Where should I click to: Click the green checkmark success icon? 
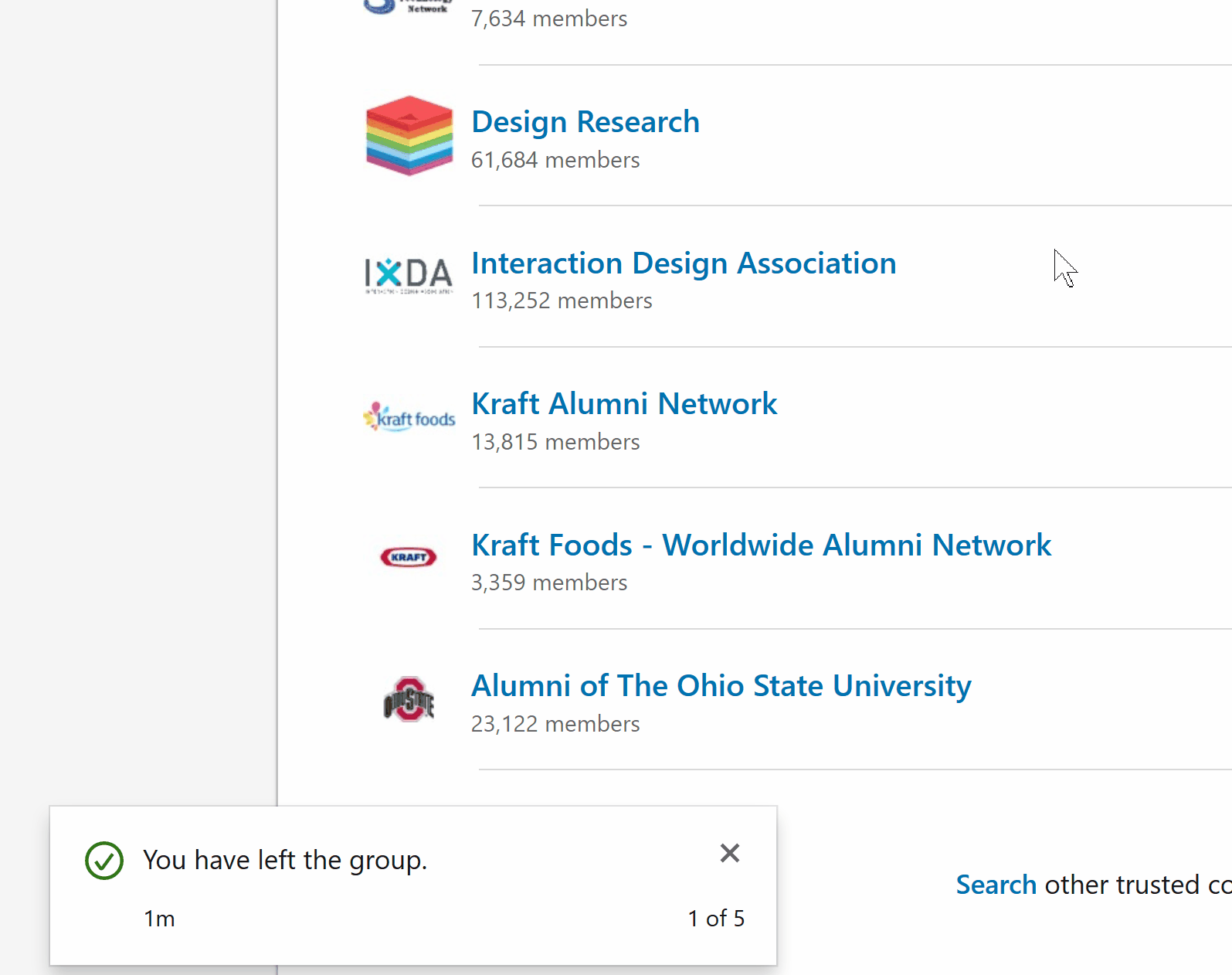pos(104,861)
